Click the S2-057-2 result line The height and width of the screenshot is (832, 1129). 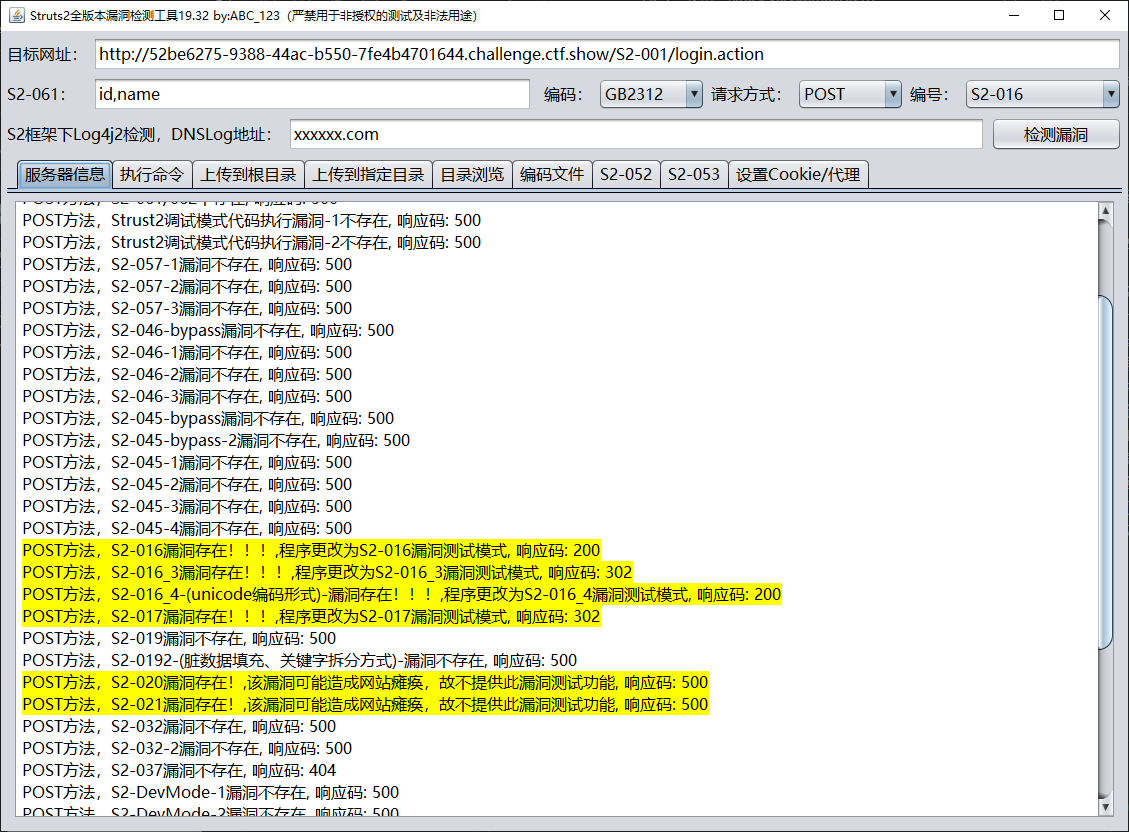coord(187,286)
